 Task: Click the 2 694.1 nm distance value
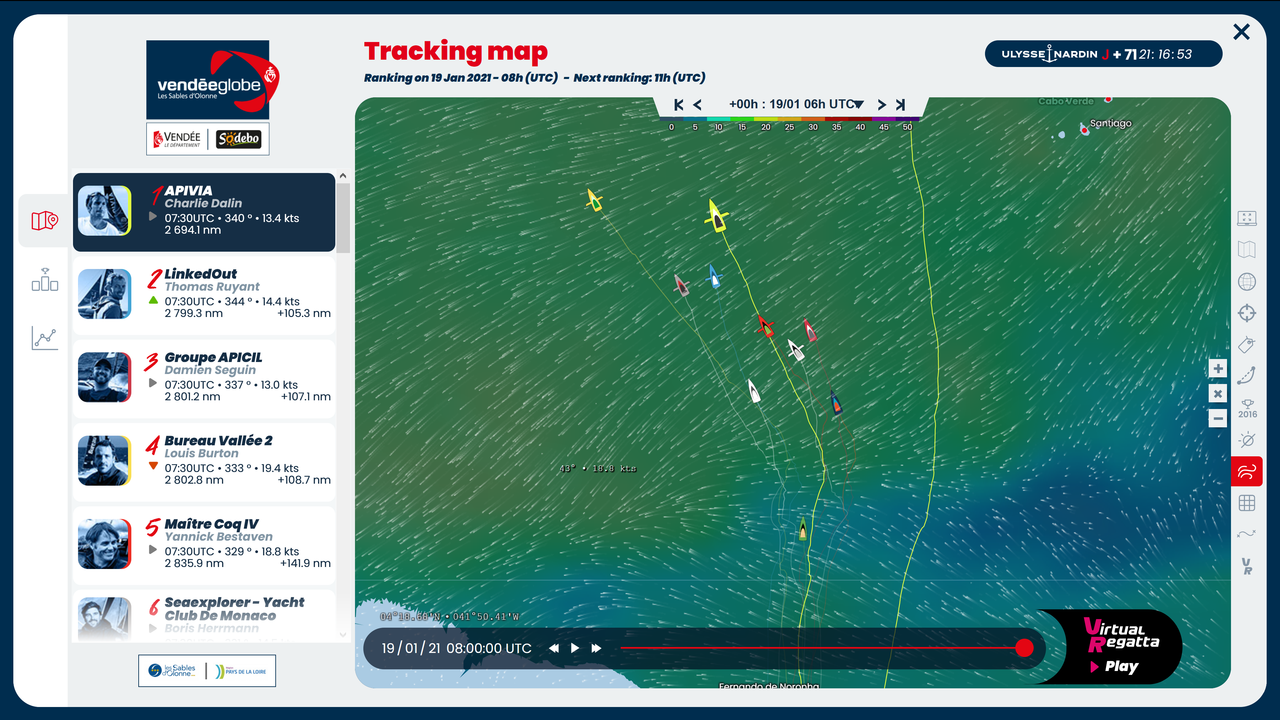point(193,230)
